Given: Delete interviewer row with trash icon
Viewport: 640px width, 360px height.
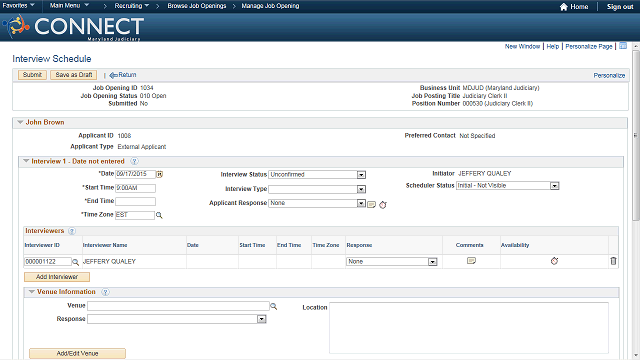Looking at the screenshot, I should pyautogui.click(x=613, y=261).
